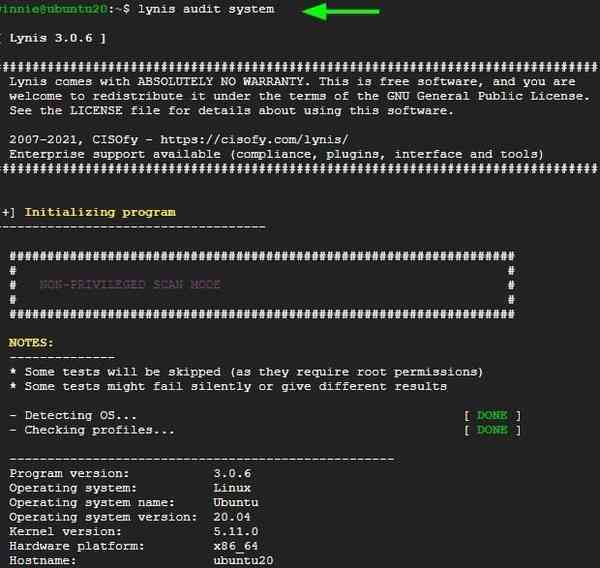Click the 'Hardware platform:' label

coord(77,546)
